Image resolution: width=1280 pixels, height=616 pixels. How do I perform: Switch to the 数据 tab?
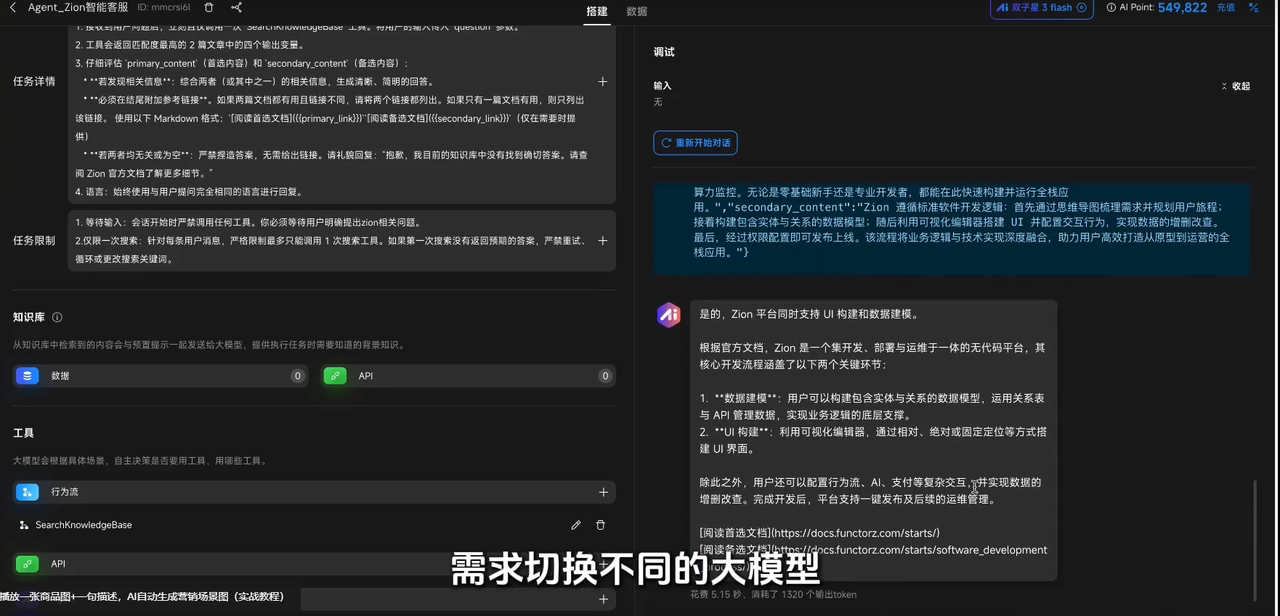pos(637,11)
